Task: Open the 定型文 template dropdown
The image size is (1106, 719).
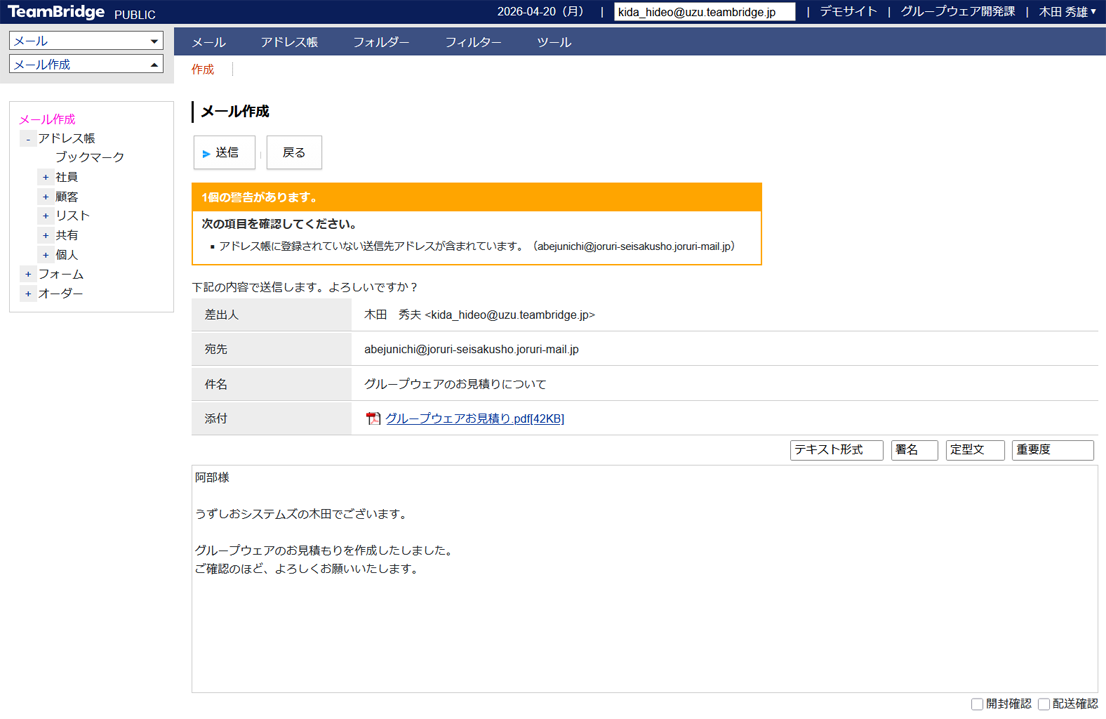Action: [975, 449]
